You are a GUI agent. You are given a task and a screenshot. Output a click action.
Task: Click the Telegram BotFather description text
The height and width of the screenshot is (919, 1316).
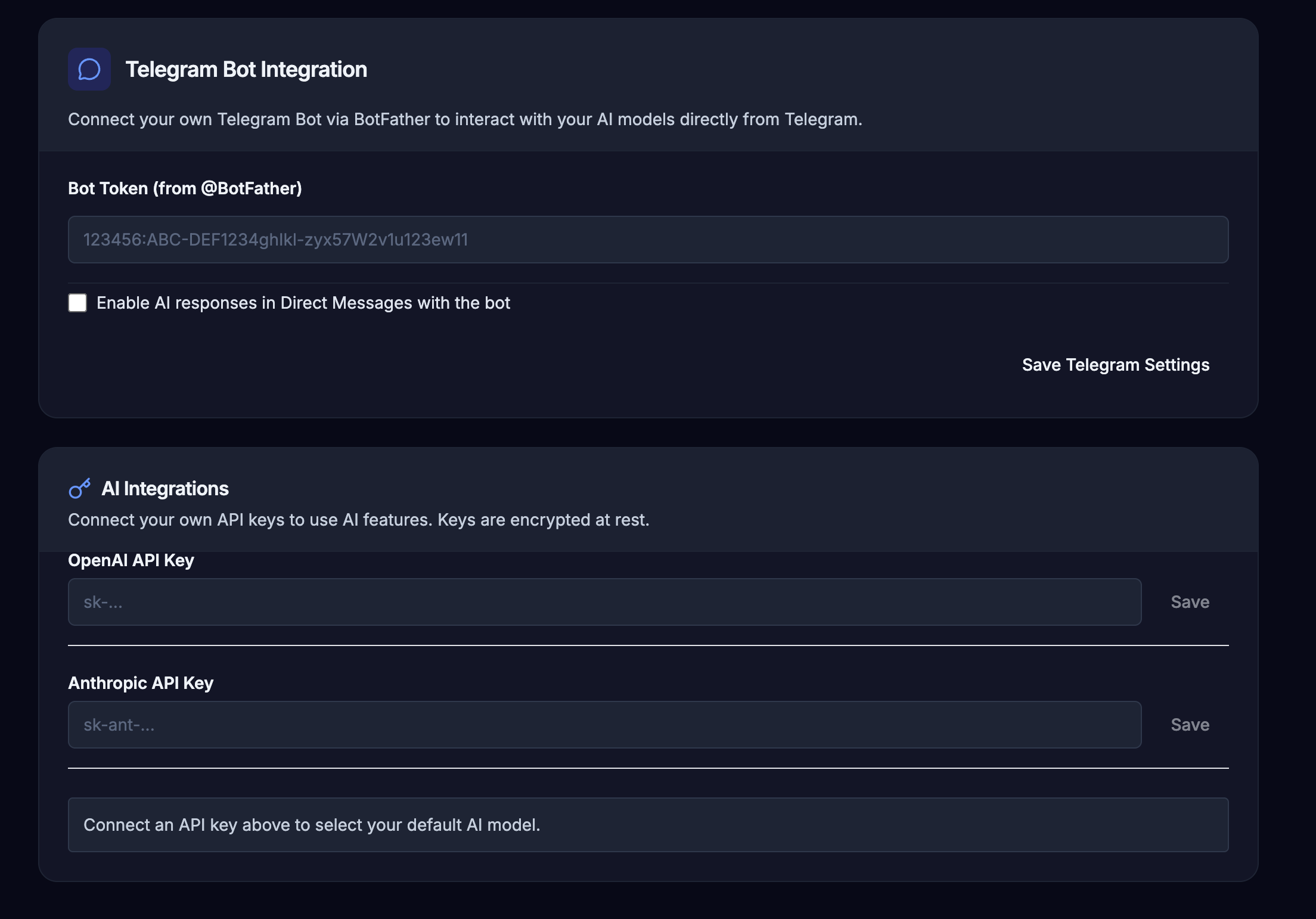coord(465,119)
